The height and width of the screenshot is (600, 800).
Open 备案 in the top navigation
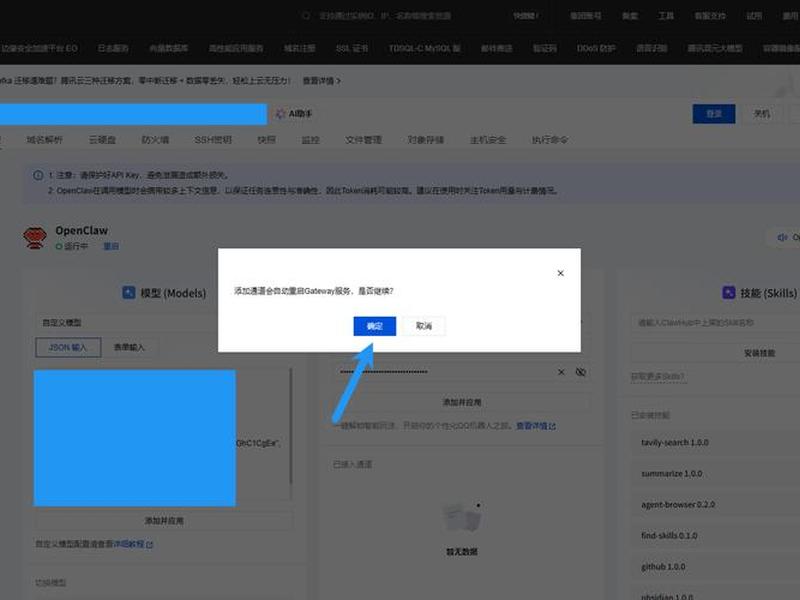[x=630, y=16]
